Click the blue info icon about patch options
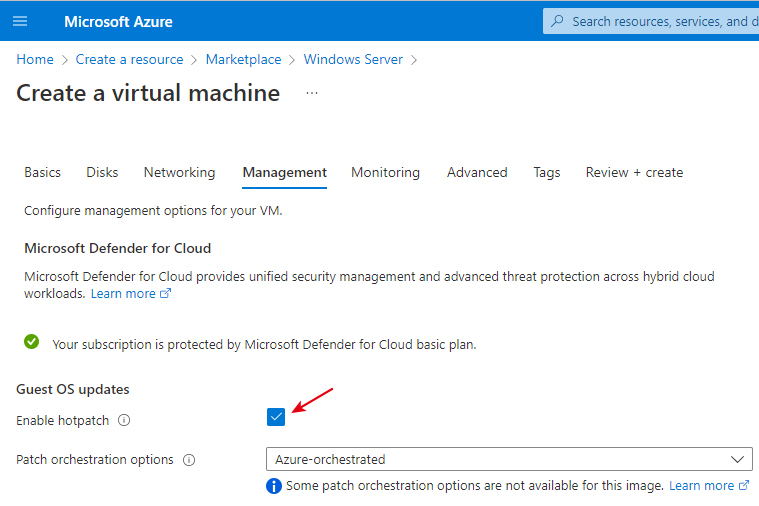 tap(274, 486)
